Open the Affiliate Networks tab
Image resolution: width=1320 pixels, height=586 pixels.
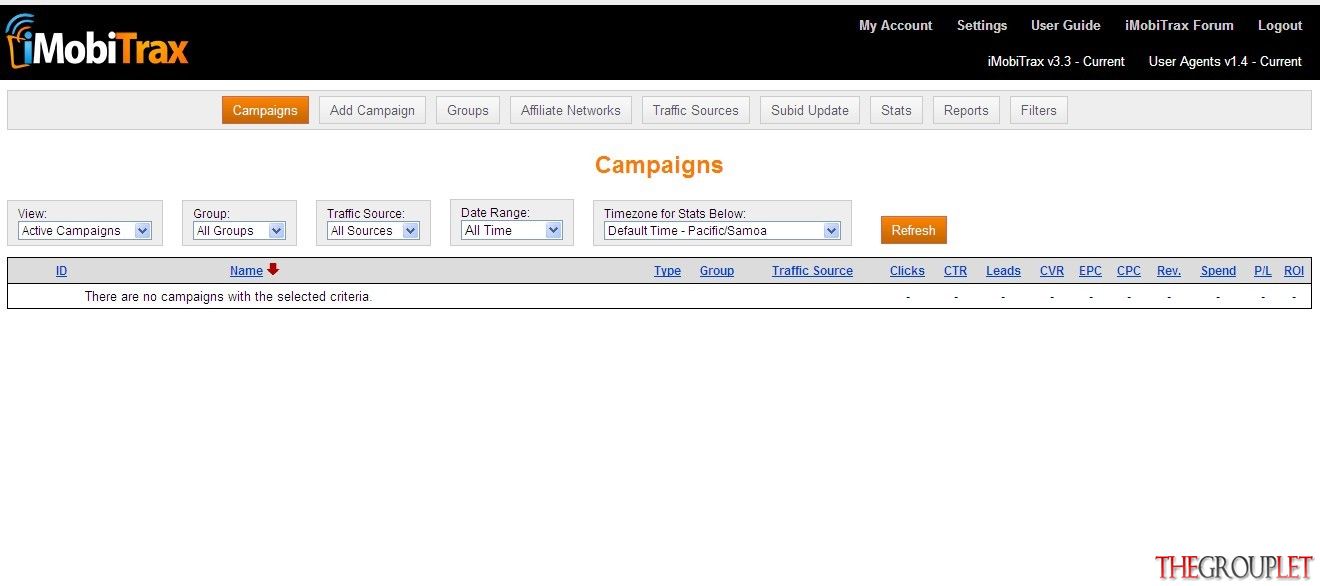[x=570, y=110]
